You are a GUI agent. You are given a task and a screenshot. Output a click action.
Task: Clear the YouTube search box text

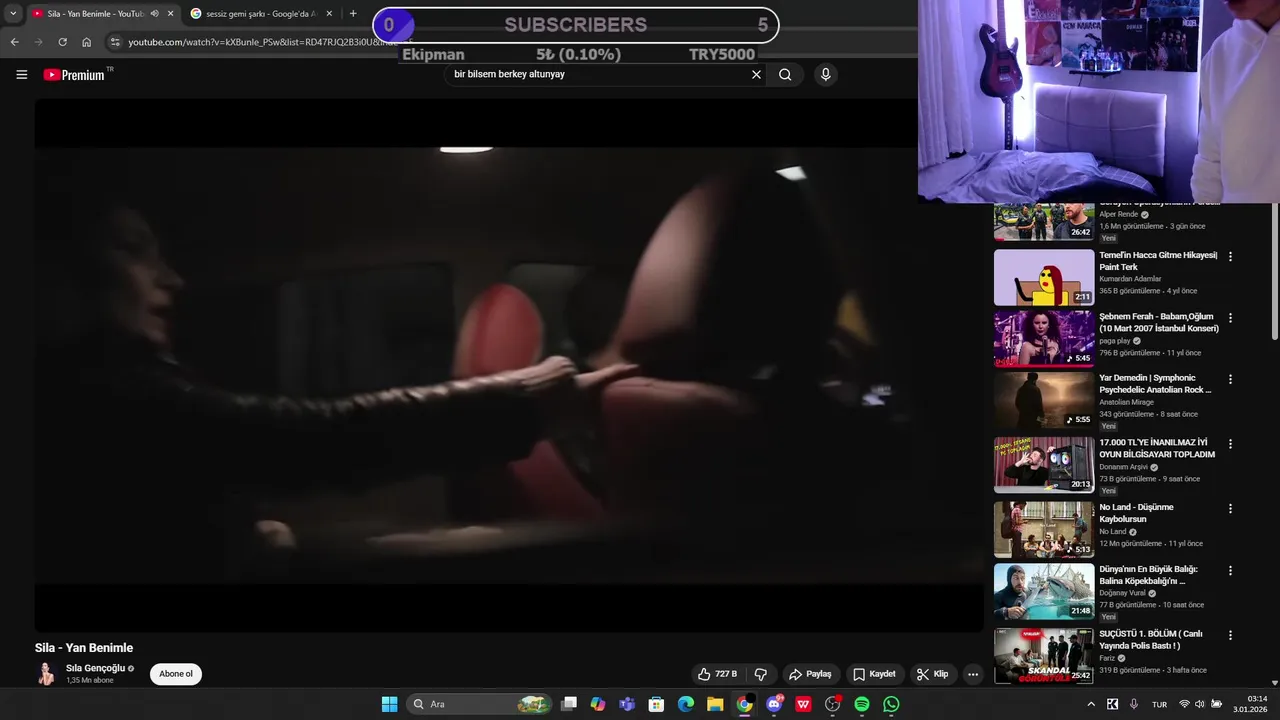click(756, 74)
